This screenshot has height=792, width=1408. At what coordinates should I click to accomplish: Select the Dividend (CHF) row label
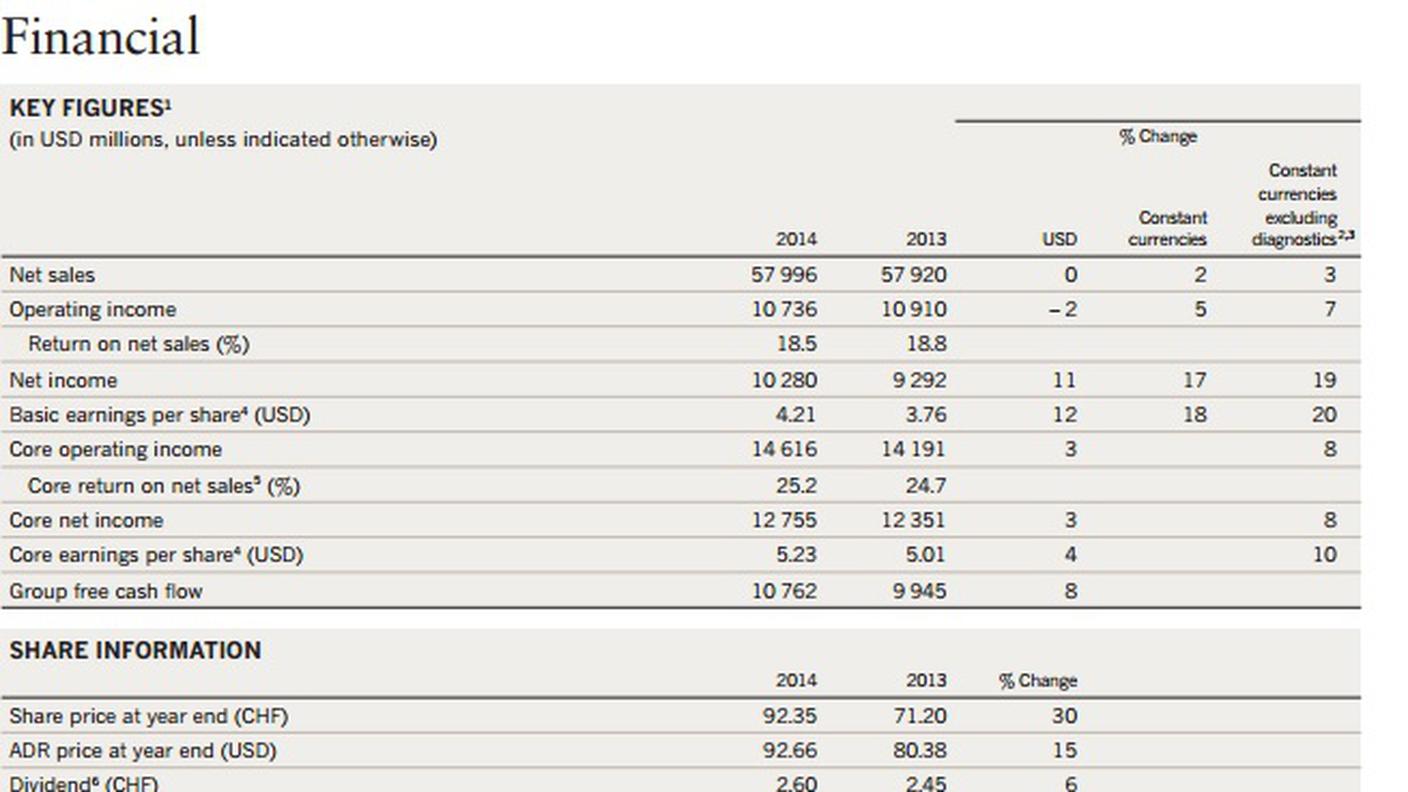click(x=84, y=783)
